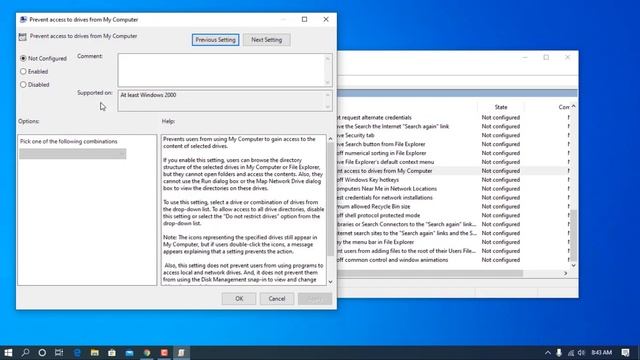Screen dimensions: 640x360
Task: Click policy list vertical scrollbar thumb
Action: [x=573, y=236]
